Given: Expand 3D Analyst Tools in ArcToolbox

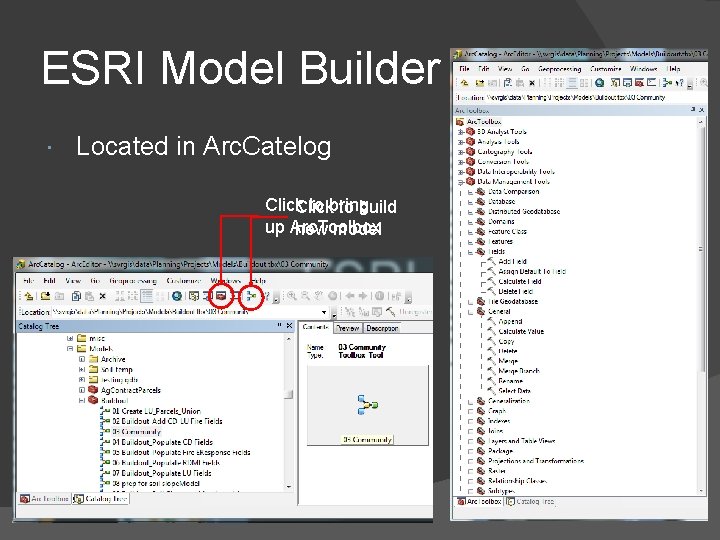Looking at the screenshot, I should (461, 132).
